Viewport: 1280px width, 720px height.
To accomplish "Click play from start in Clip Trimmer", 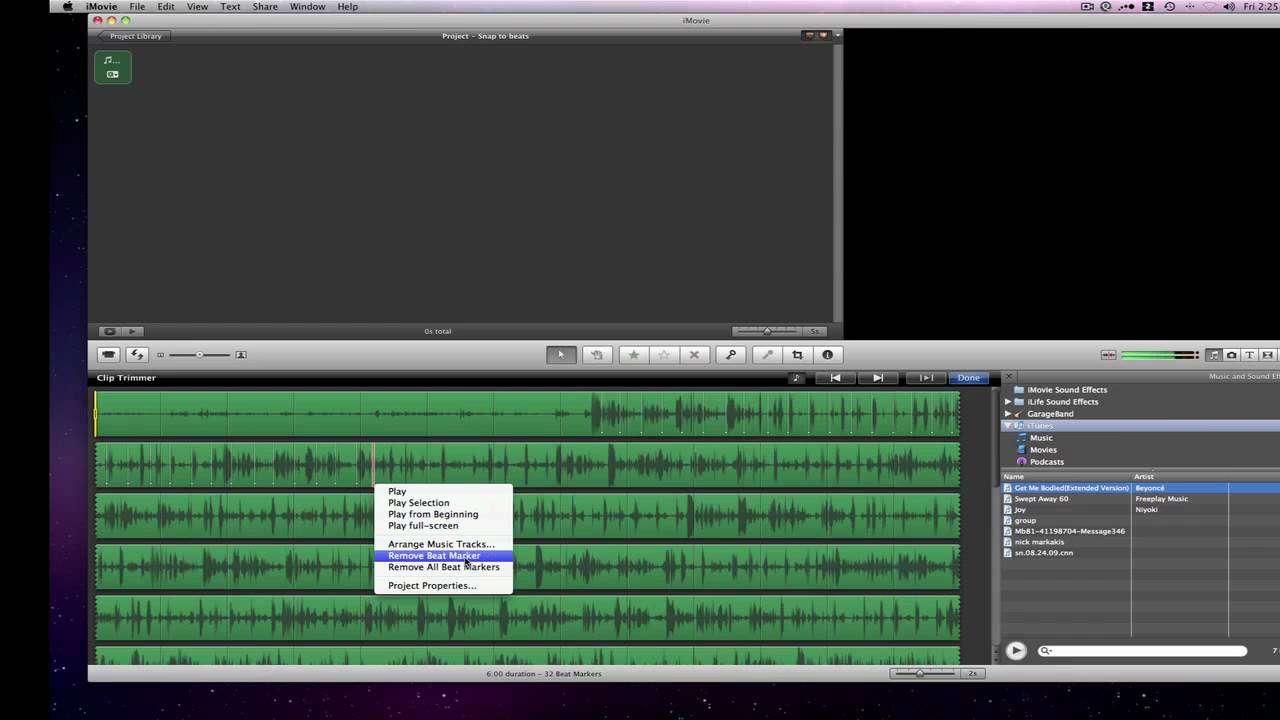I will pyautogui.click(x=835, y=378).
